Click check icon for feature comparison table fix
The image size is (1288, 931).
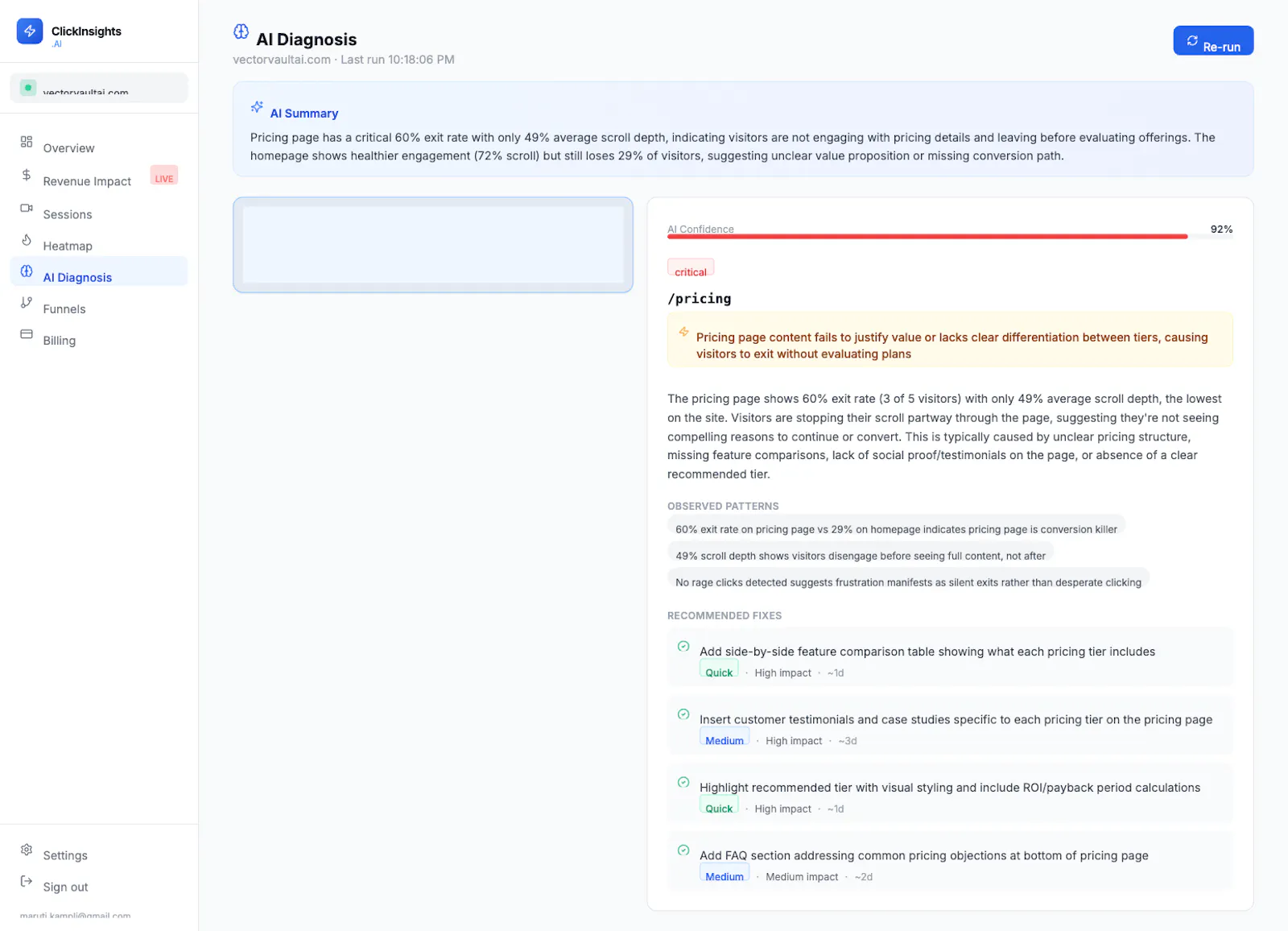683,646
